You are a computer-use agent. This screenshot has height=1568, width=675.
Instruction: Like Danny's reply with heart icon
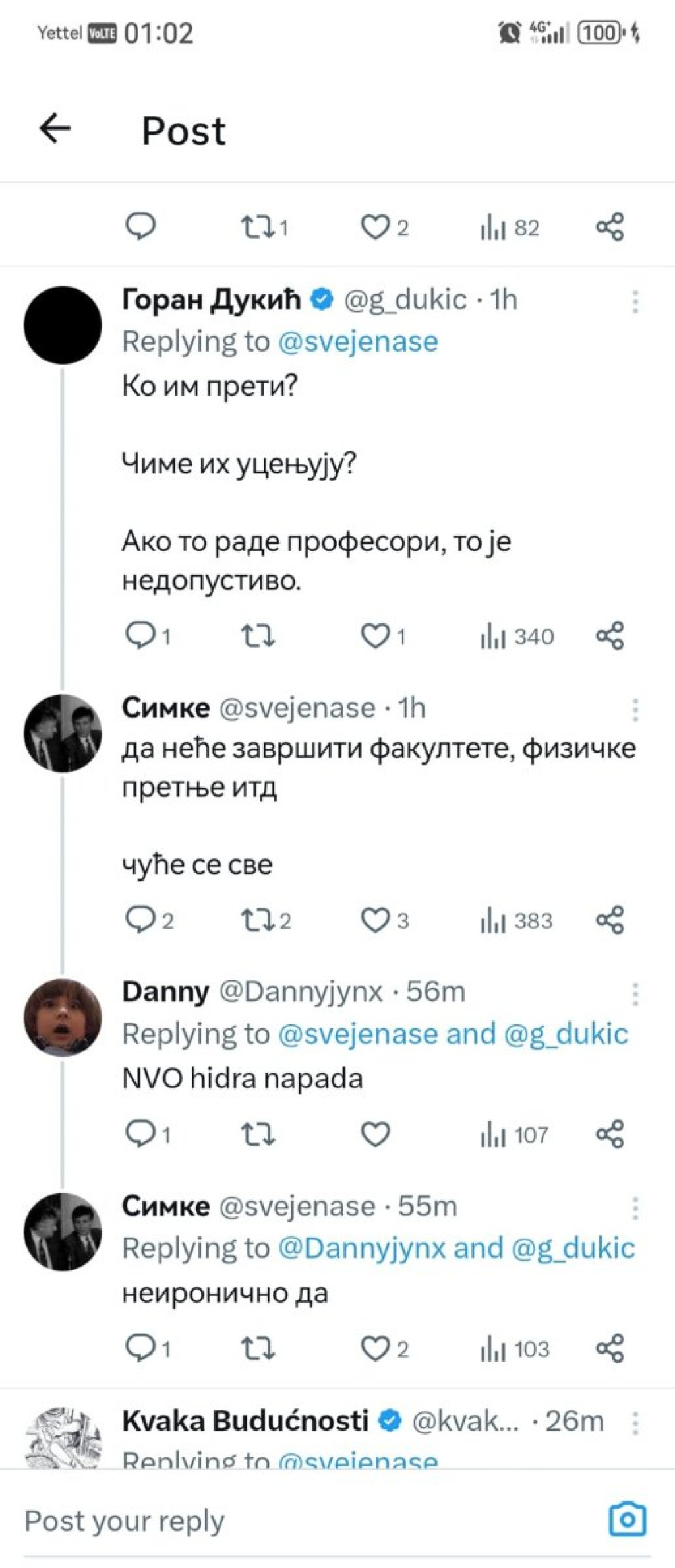tap(375, 1134)
